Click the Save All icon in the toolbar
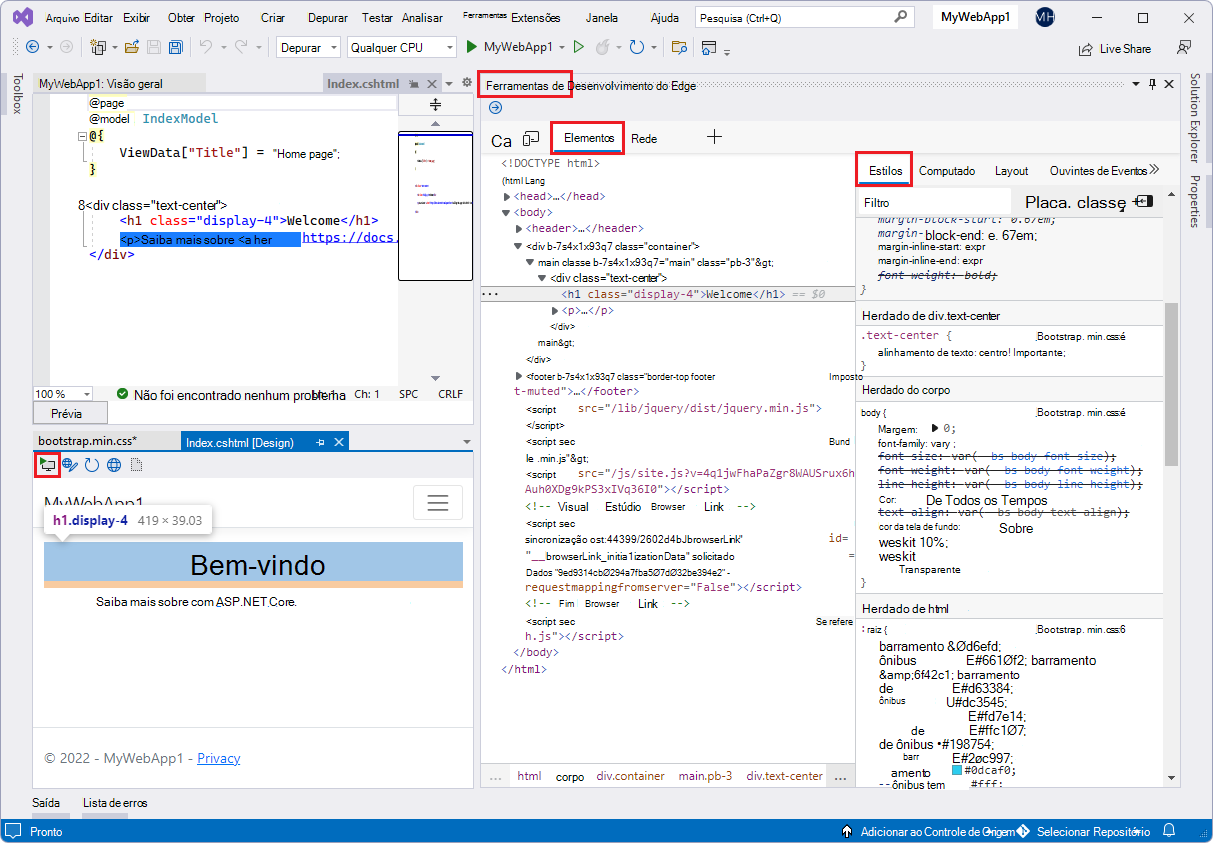1213x843 pixels. [175, 47]
